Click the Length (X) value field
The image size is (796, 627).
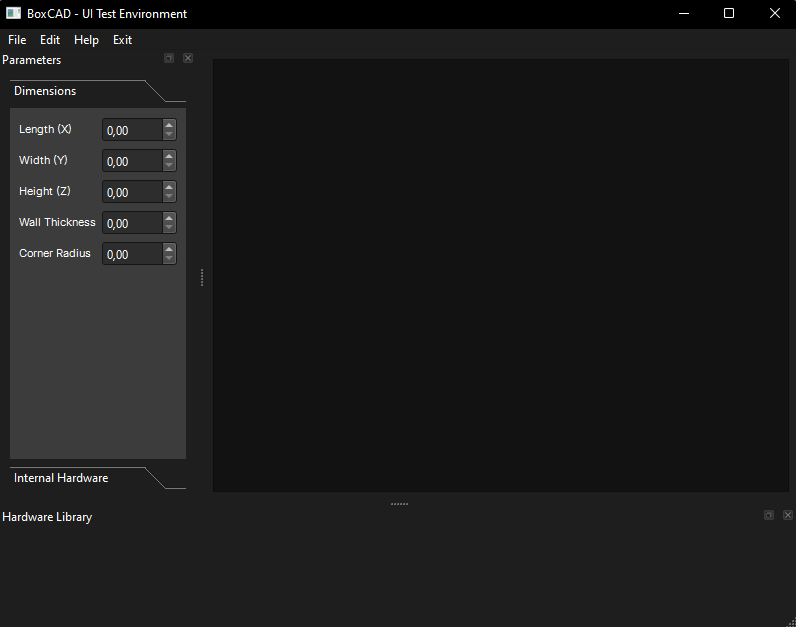132,130
